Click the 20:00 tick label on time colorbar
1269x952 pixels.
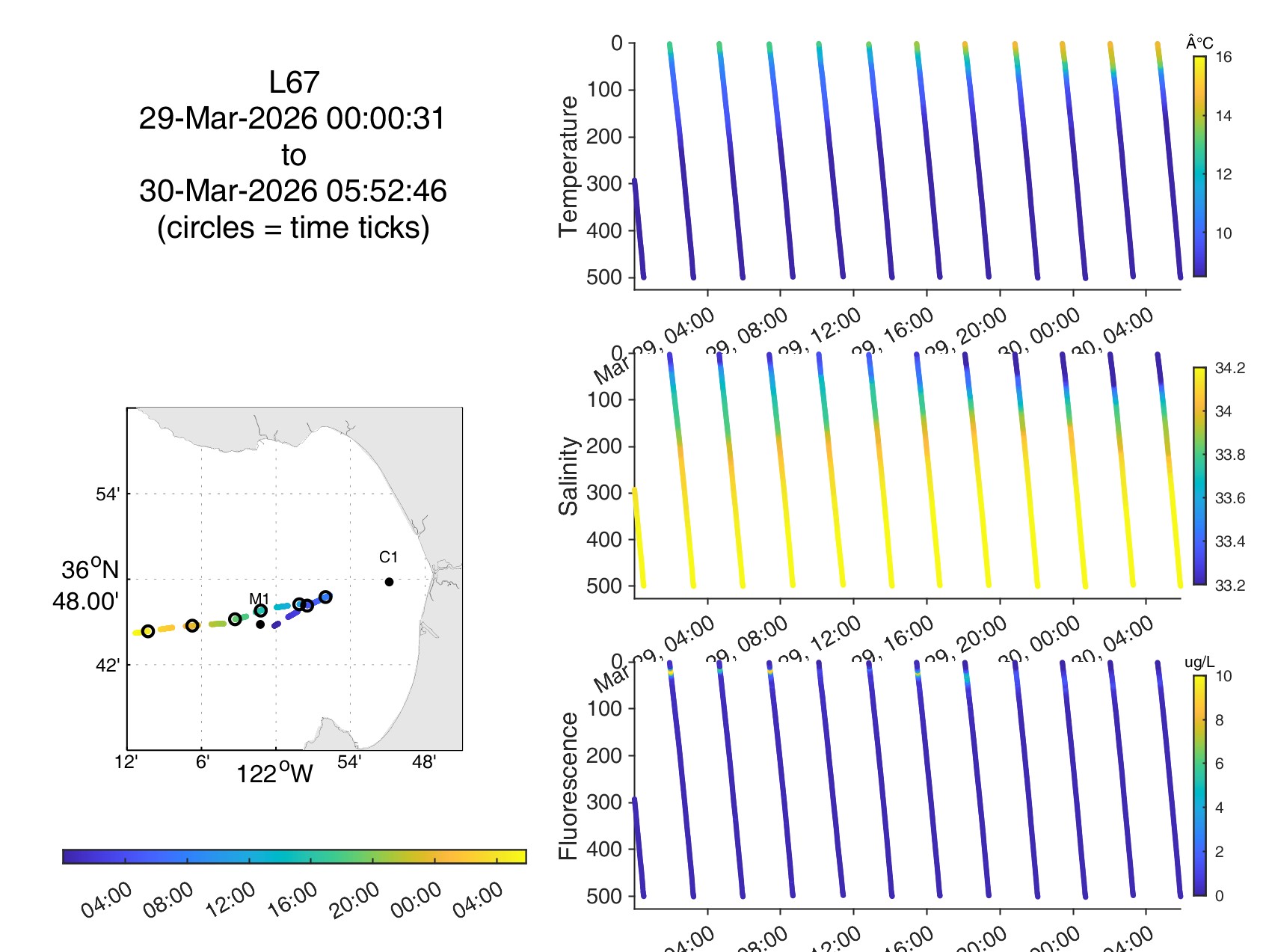(354, 900)
